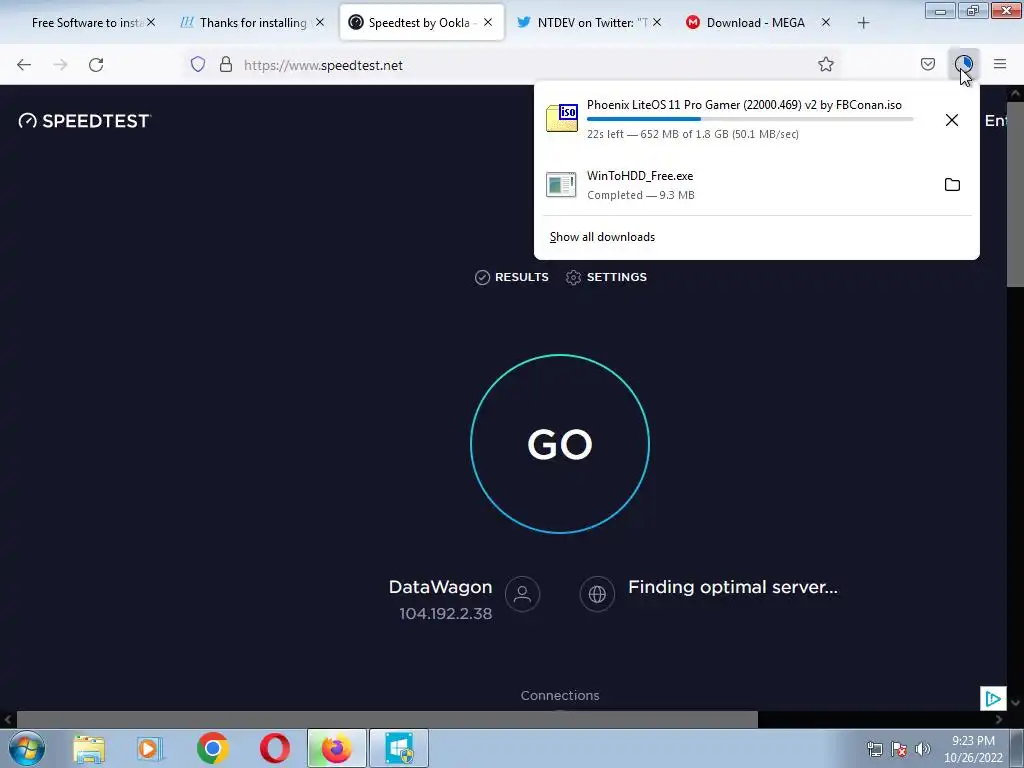This screenshot has height=768, width=1024.
Task: Open Opera browser from taskbar
Action: pyautogui.click(x=274, y=748)
